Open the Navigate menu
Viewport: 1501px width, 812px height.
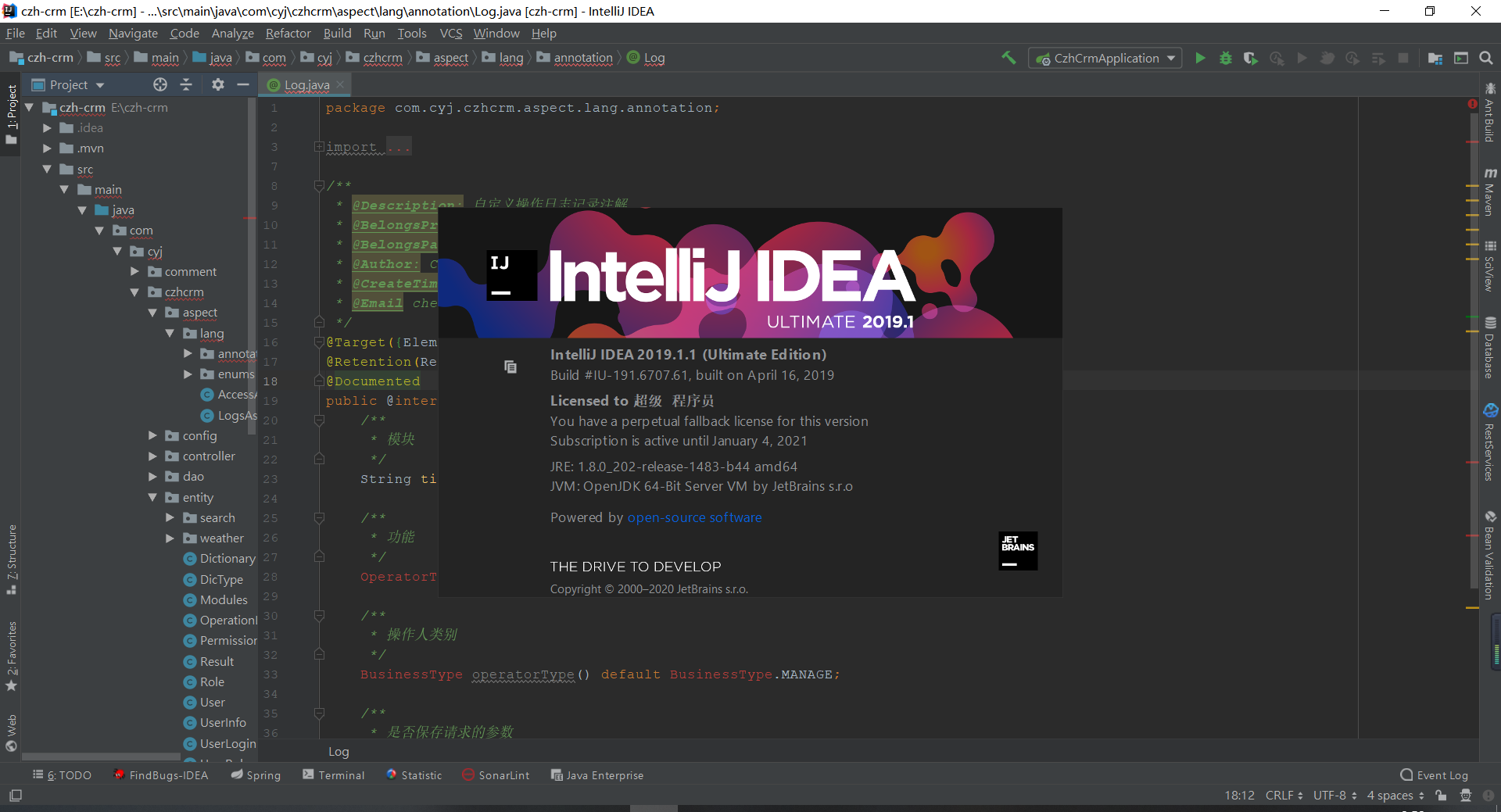(x=133, y=33)
